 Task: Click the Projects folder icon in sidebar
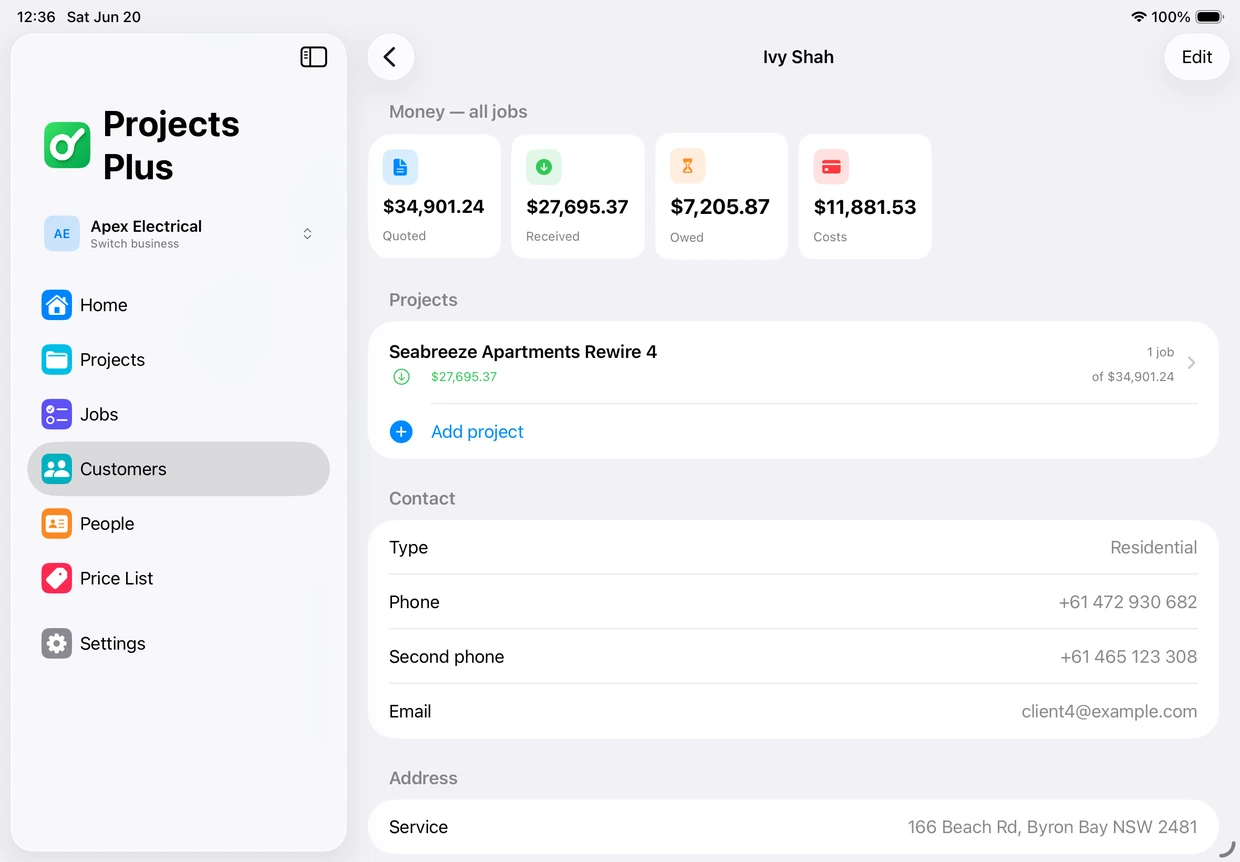click(56, 360)
